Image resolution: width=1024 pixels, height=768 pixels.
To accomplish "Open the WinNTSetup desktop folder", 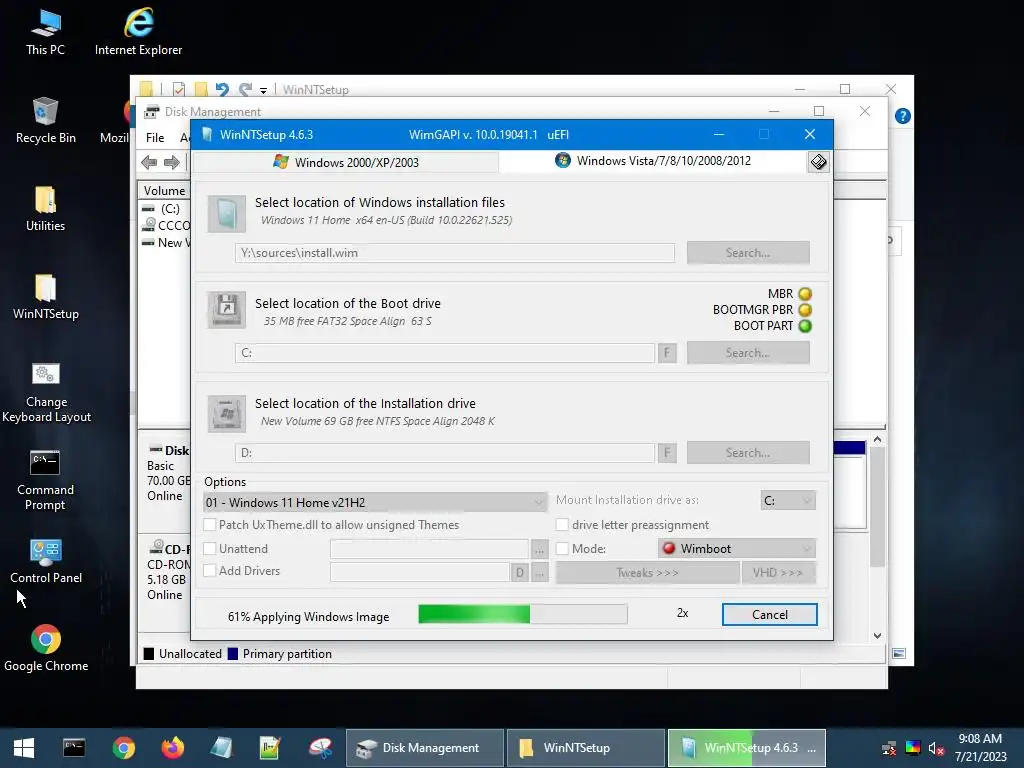I will pos(45,296).
